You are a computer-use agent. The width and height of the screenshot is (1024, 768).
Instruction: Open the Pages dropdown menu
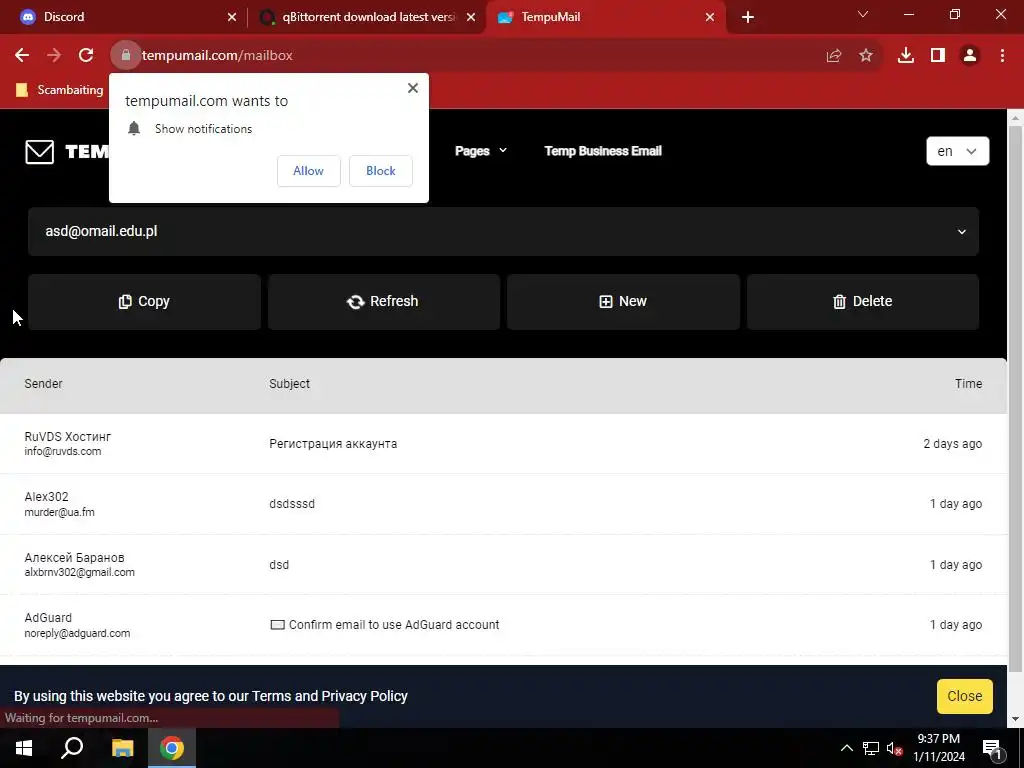pyautogui.click(x=481, y=151)
